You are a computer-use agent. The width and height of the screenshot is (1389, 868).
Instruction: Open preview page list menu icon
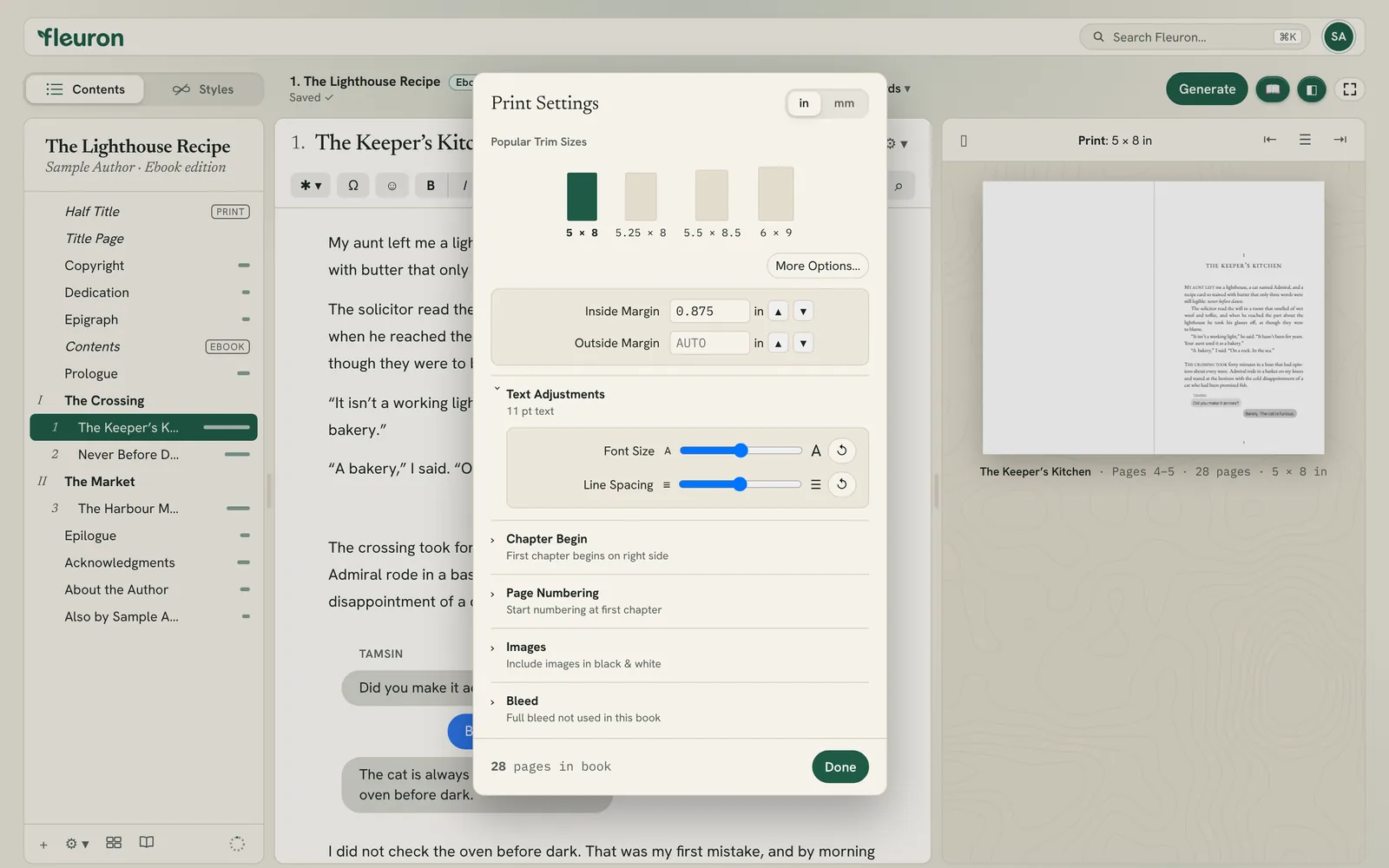tap(1305, 140)
